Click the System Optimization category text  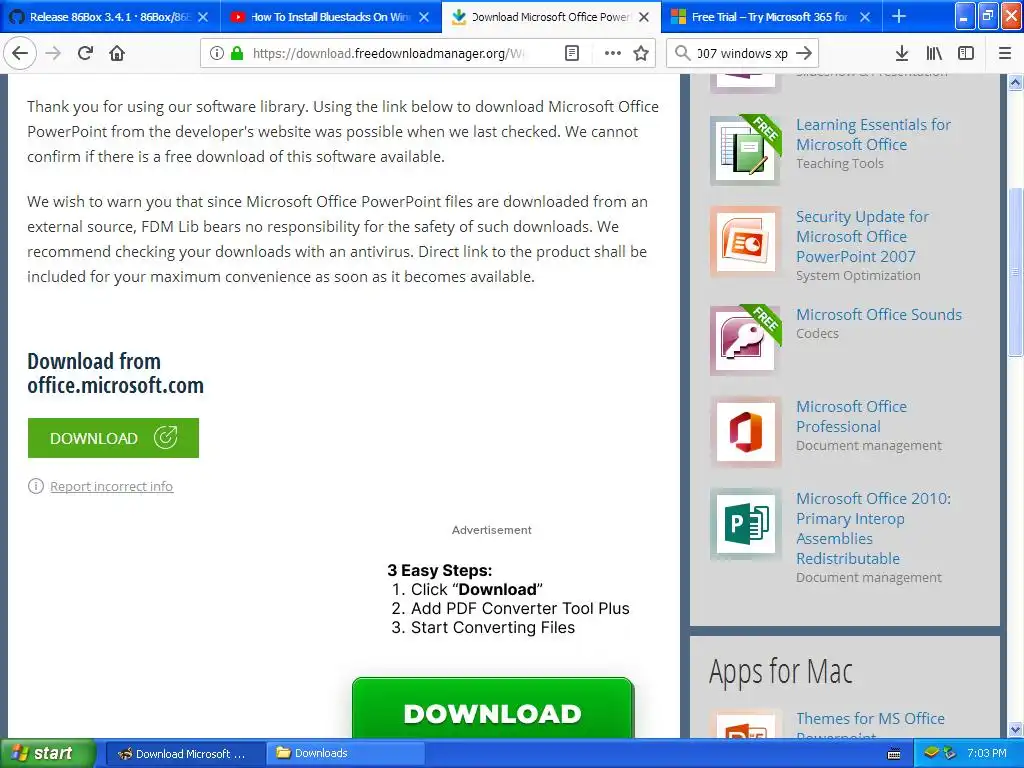[858, 275]
